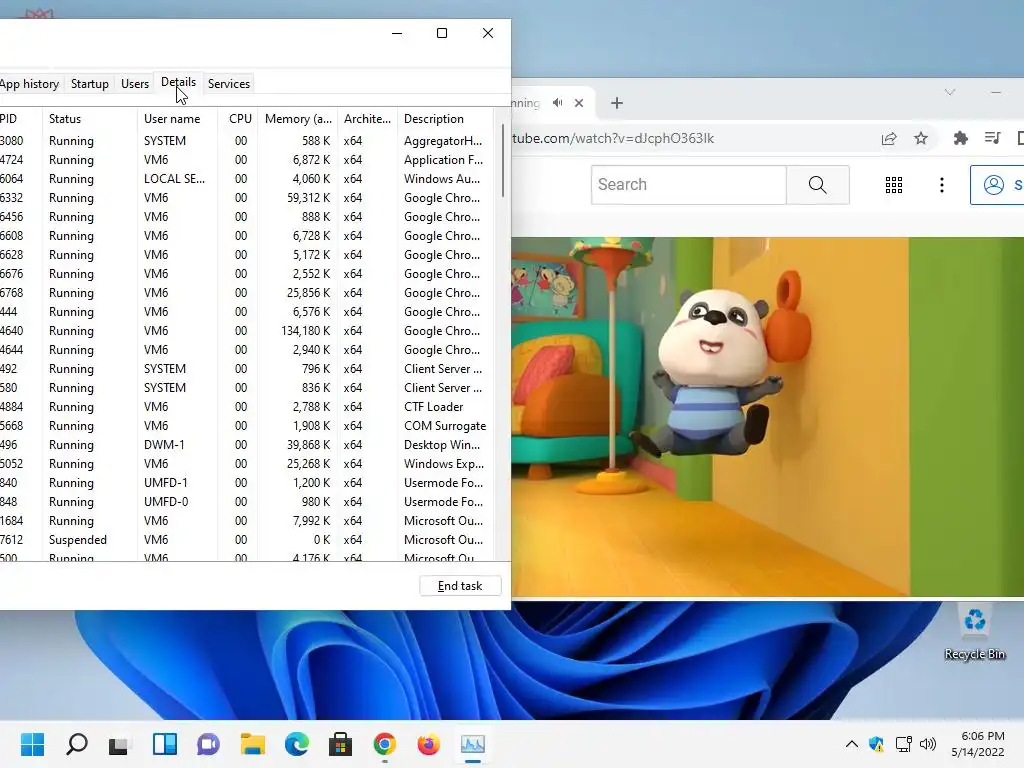The image size is (1024, 768).
Task: Open the YouTube apps grid icon
Action: pos(894,185)
